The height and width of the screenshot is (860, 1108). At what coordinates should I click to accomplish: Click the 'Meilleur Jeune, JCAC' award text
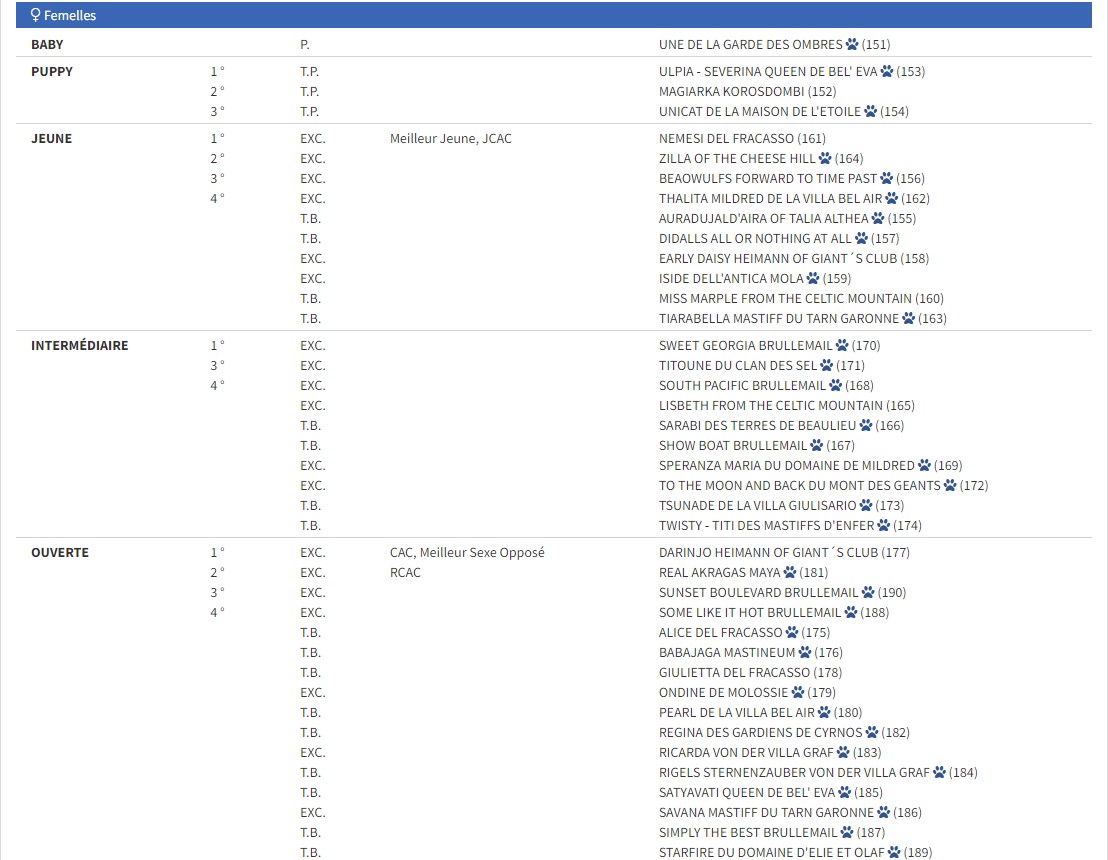tap(451, 139)
